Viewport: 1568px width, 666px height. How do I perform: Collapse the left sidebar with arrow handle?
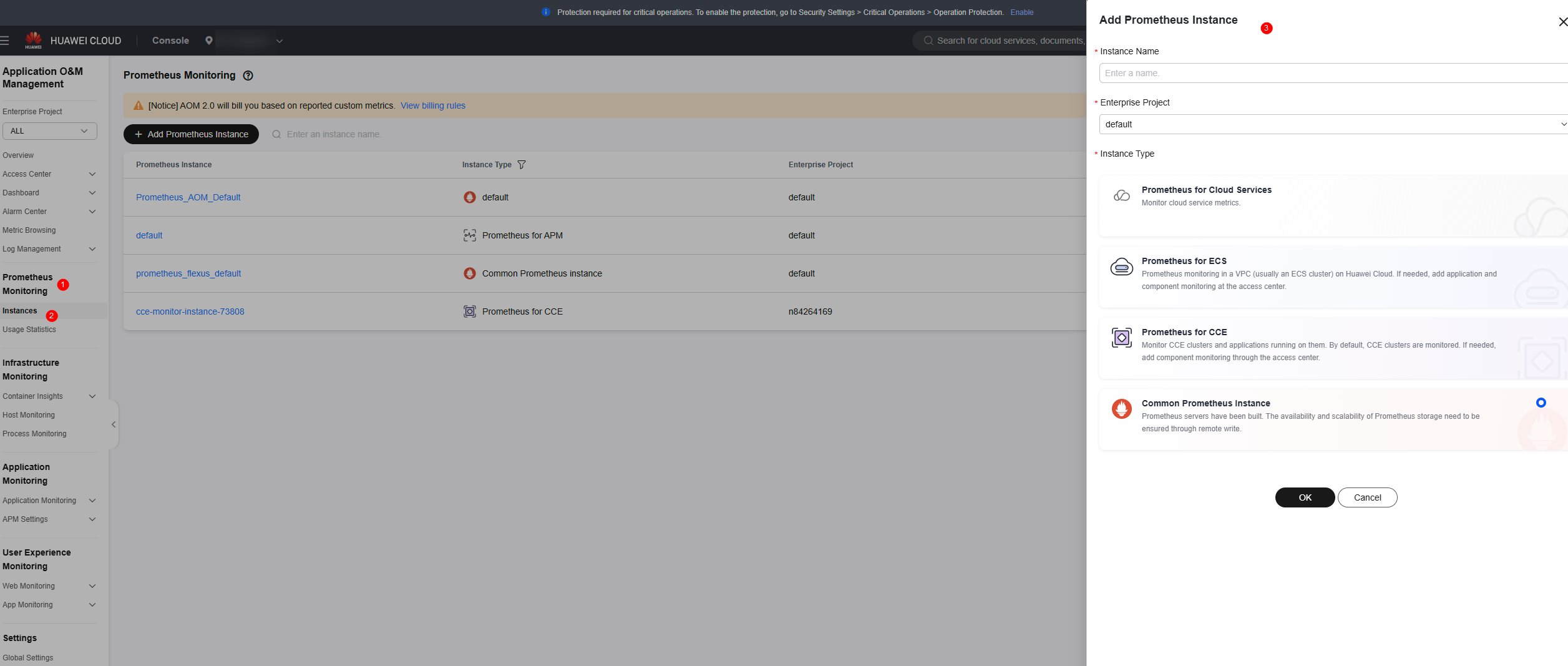(114, 424)
